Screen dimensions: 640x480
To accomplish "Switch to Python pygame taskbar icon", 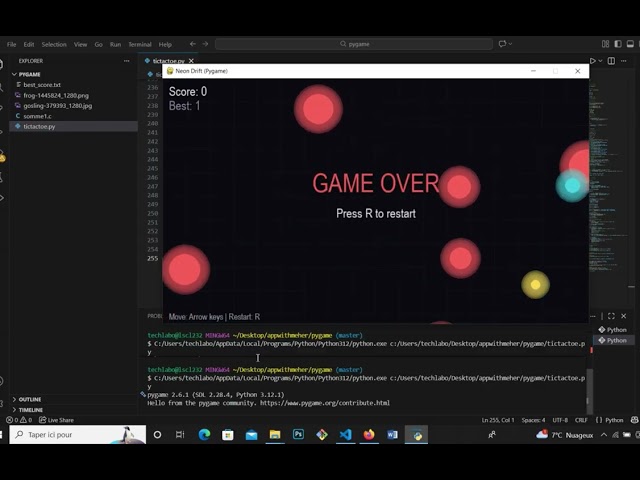I will 416,435.
